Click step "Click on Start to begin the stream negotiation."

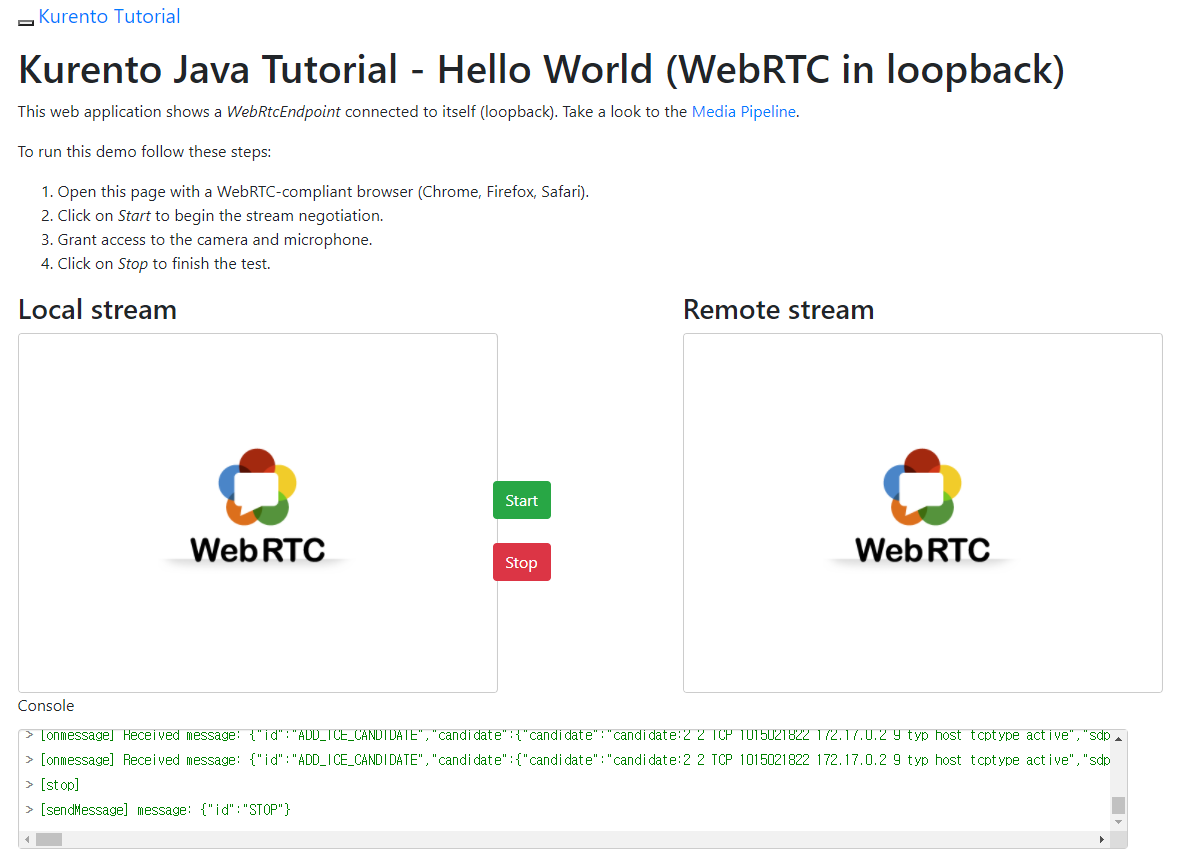[x=220, y=216]
